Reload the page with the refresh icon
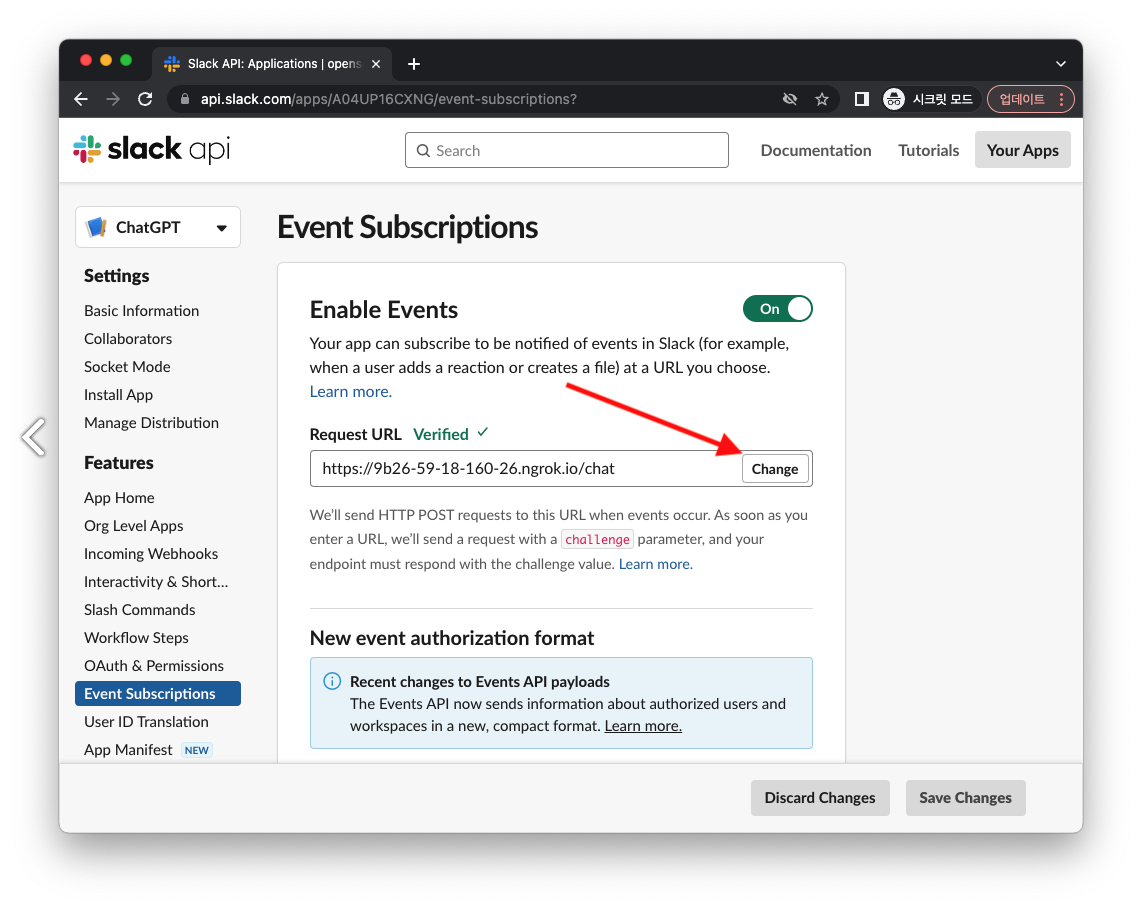Screen dimensions: 1136x901 [x=145, y=99]
